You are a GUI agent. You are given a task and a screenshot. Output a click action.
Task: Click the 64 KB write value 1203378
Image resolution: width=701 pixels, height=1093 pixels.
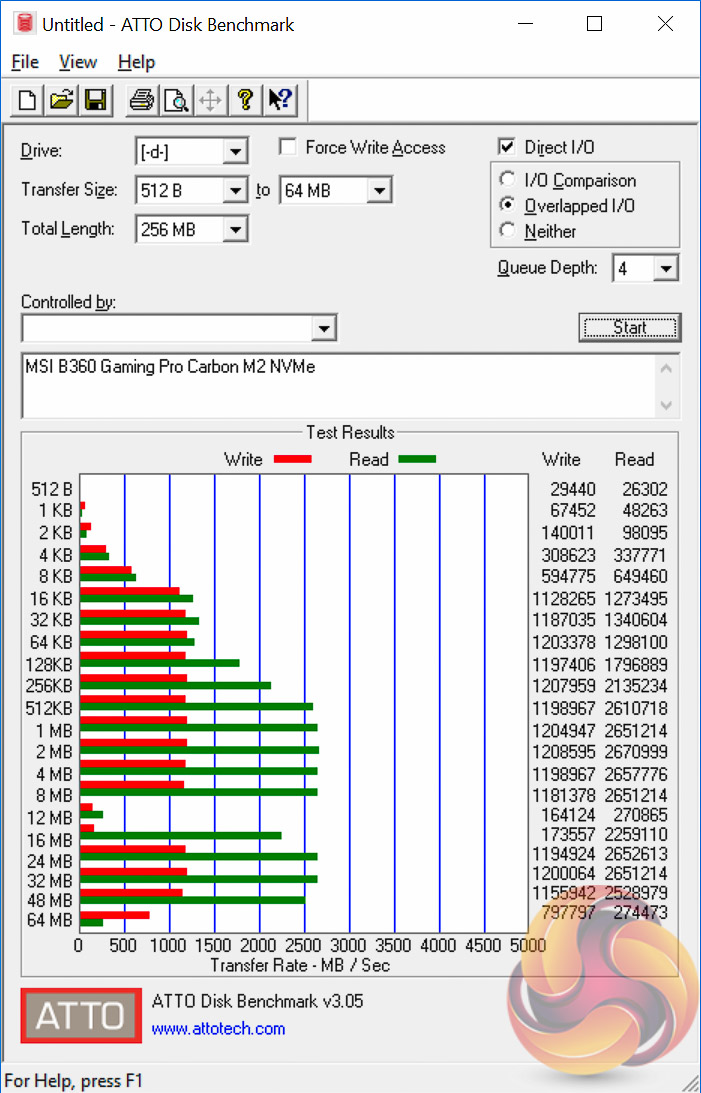564,642
